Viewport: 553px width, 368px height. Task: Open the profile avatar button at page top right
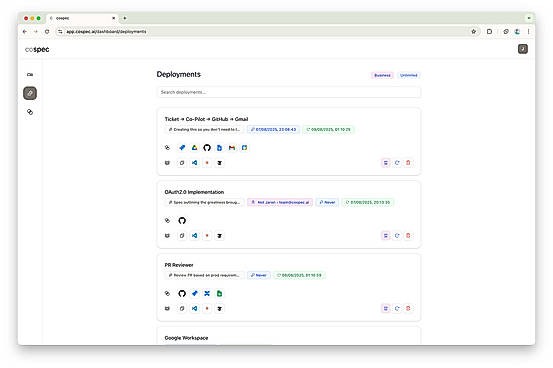pos(523,49)
